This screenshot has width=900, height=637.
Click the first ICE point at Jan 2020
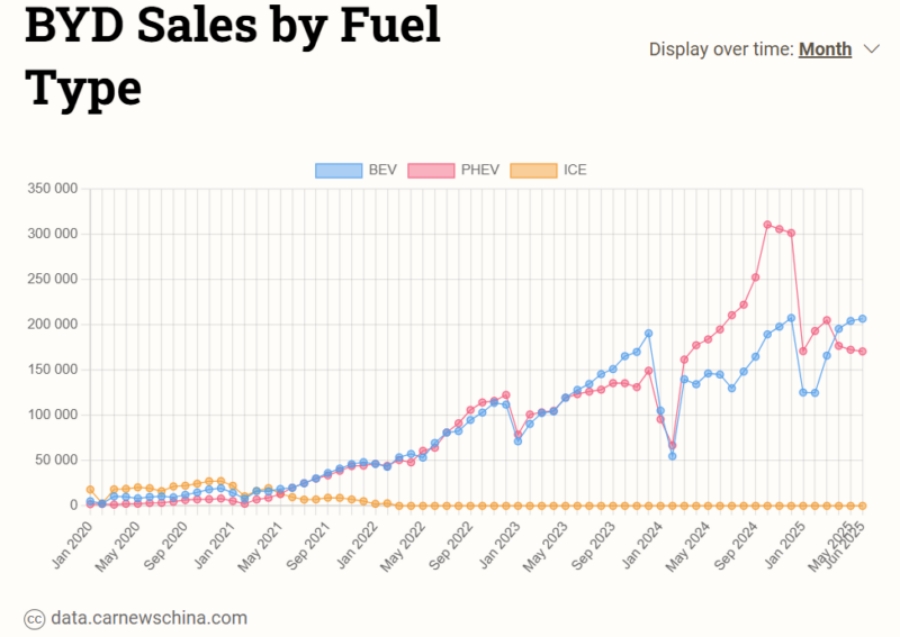pyautogui.click(x=90, y=490)
